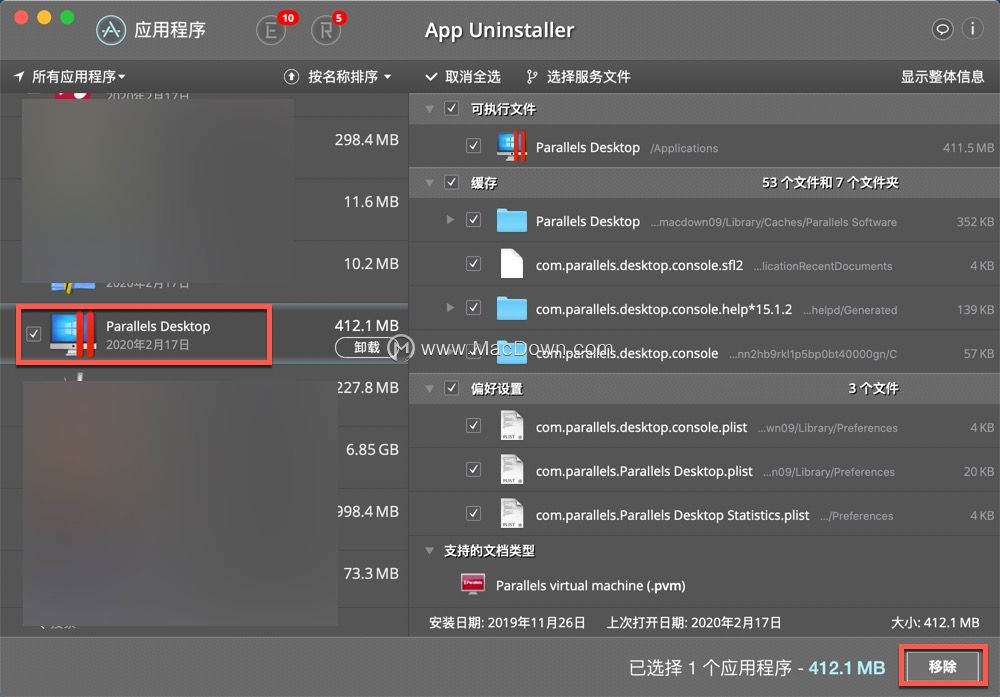Click the 卸载 uninstall button
The image size is (1000, 697).
click(367, 348)
